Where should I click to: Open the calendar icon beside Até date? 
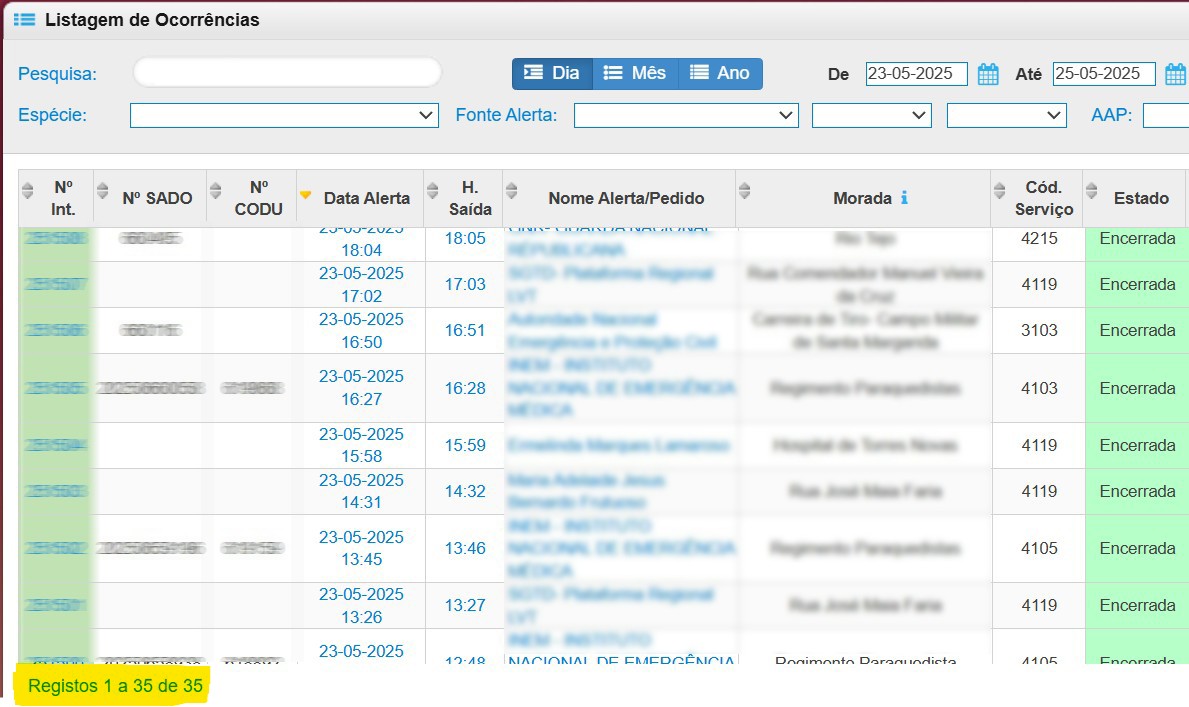pos(1176,74)
